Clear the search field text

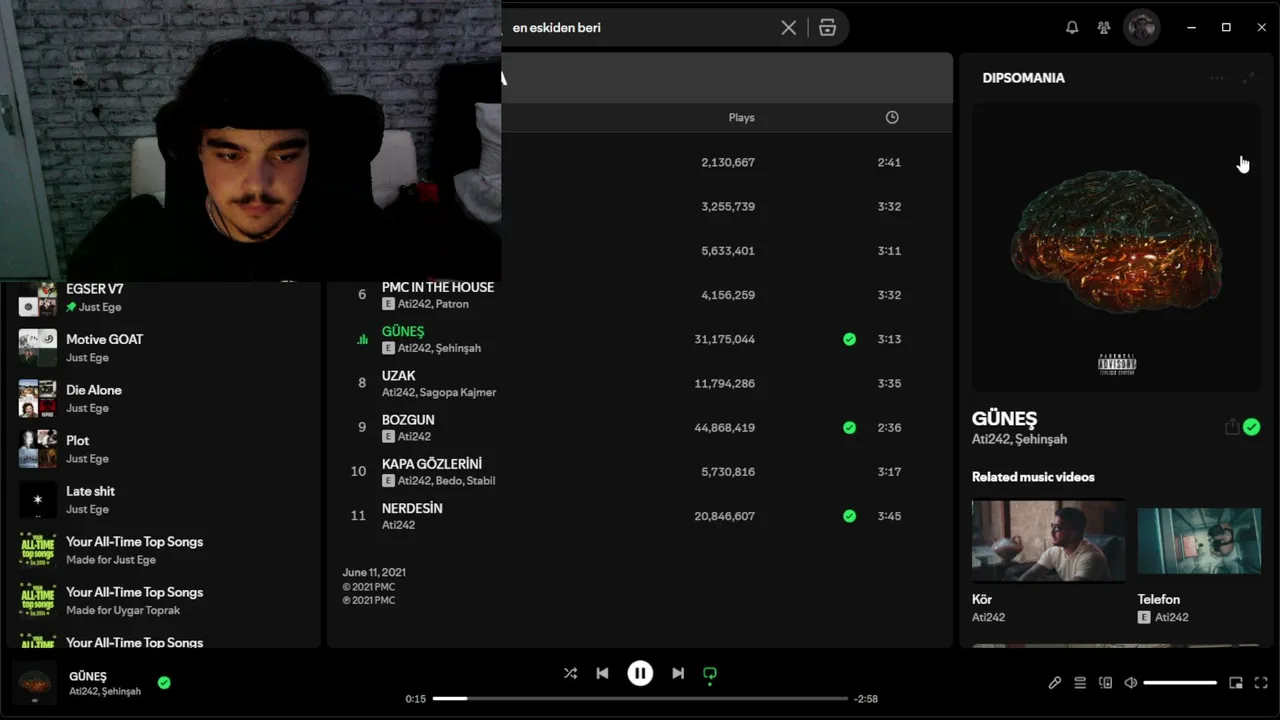click(788, 28)
